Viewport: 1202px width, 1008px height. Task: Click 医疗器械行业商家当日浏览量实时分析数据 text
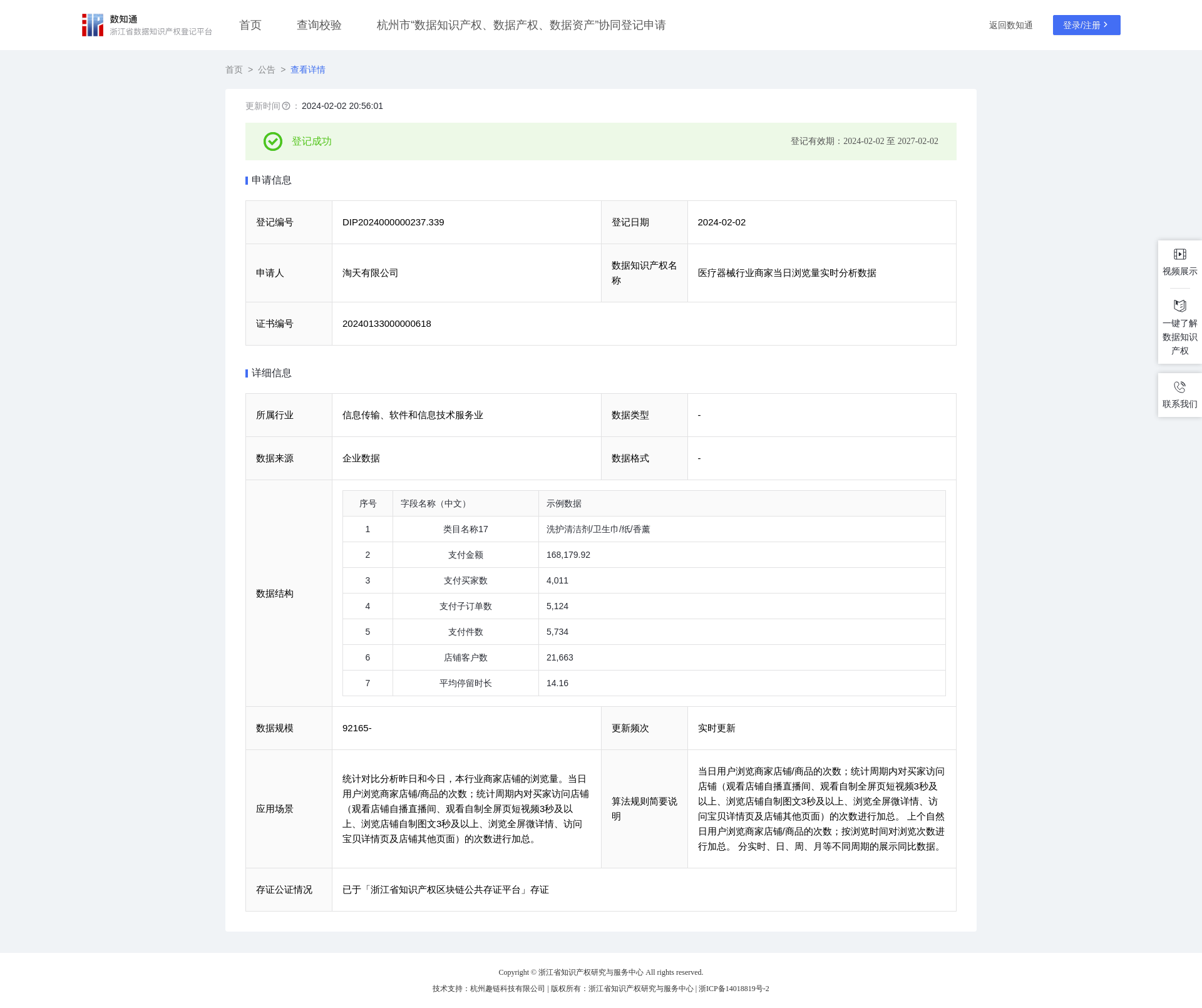787,273
